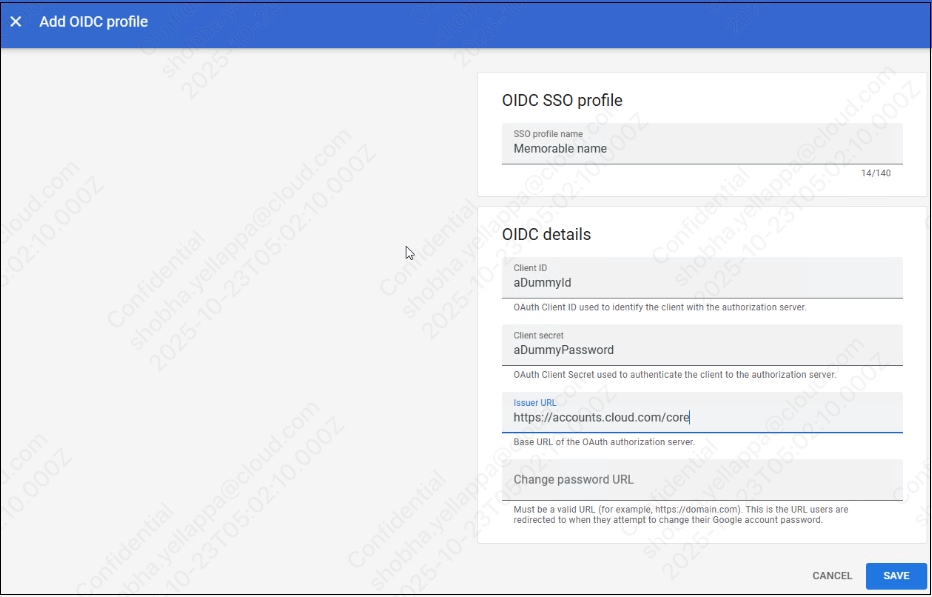The width and height of the screenshot is (932, 597).
Task: Click the OIDC SSO profile heading
Action: tap(562, 100)
